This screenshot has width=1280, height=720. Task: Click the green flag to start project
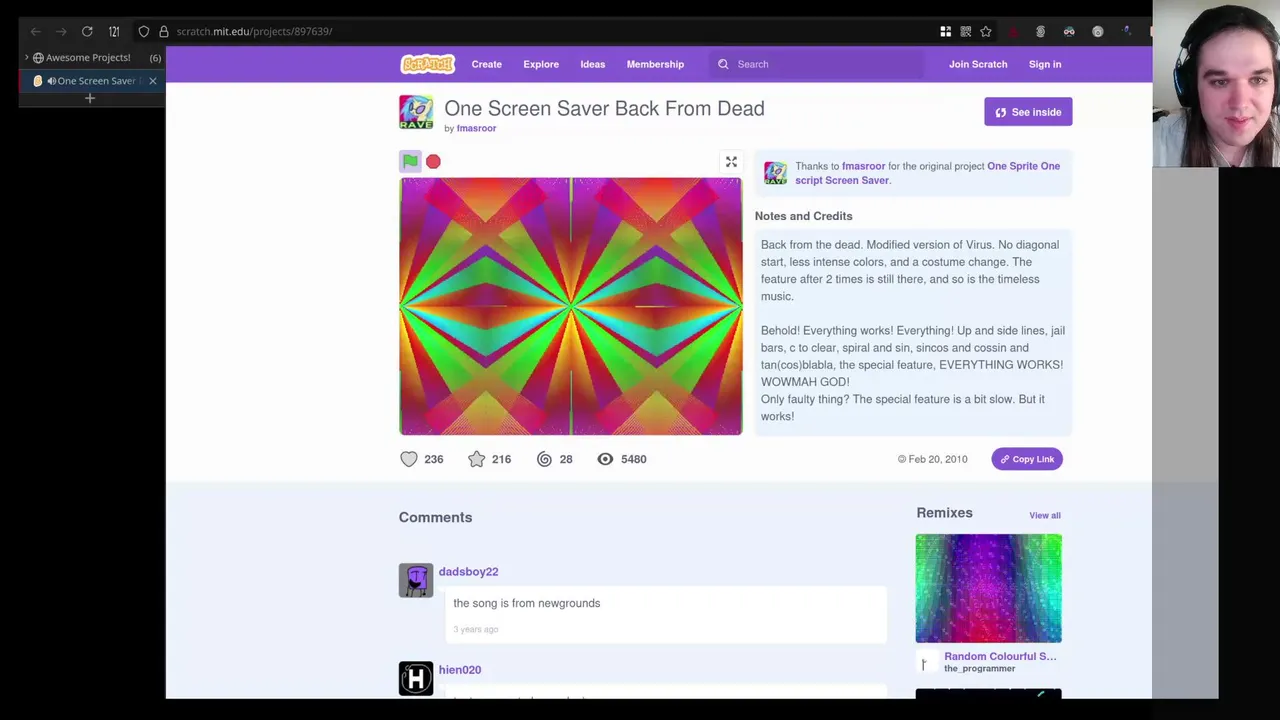click(x=410, y=161)
